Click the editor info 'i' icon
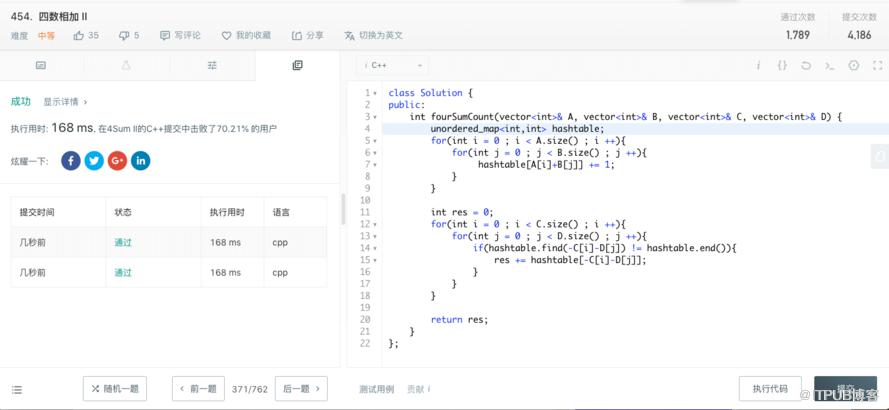 point(758,65)
